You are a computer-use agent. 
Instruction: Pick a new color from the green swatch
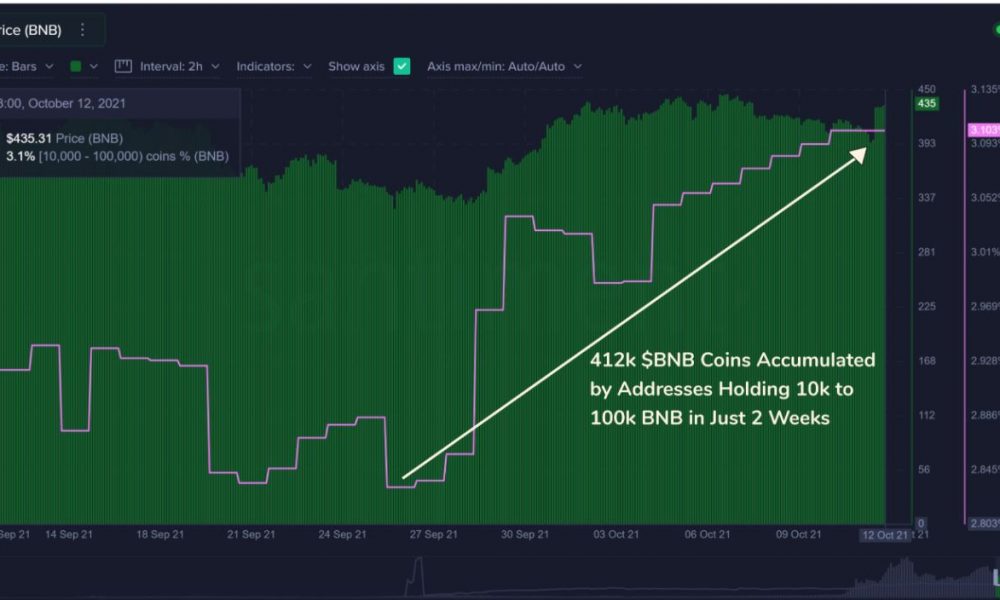(84, 66)
